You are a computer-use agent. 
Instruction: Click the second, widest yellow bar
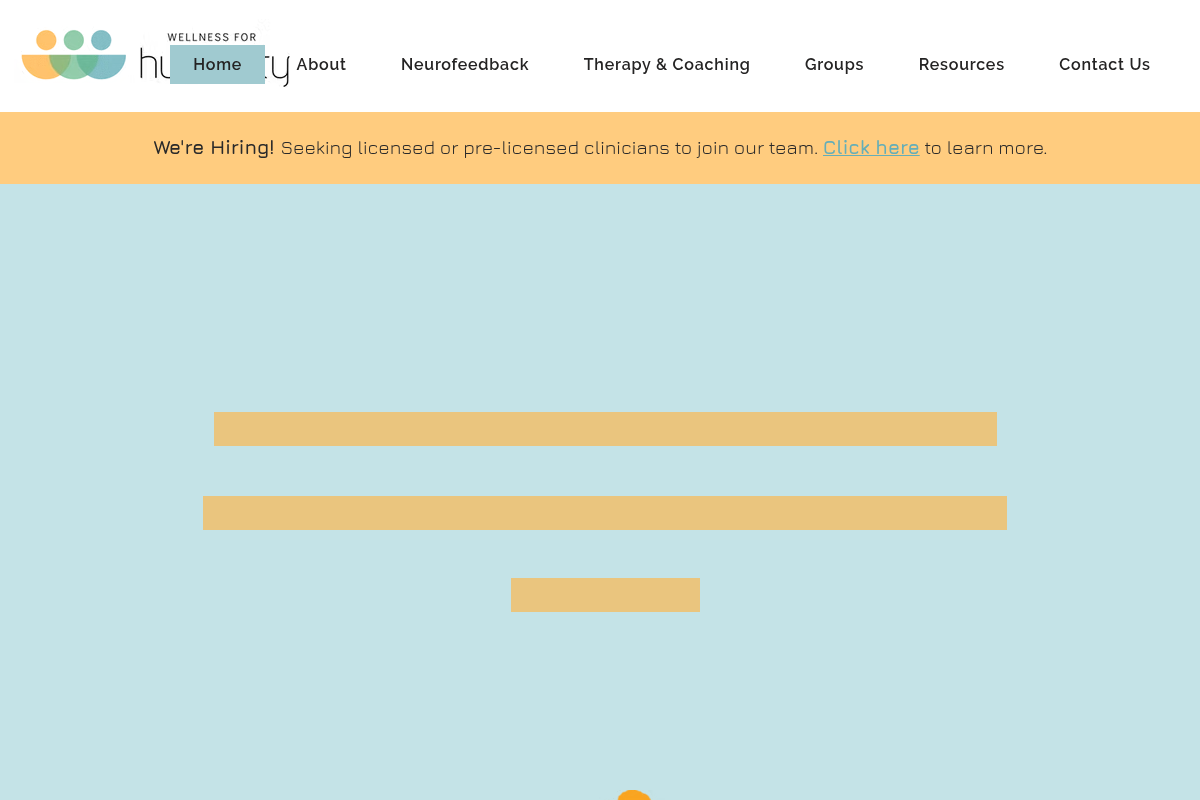(605, 513)
